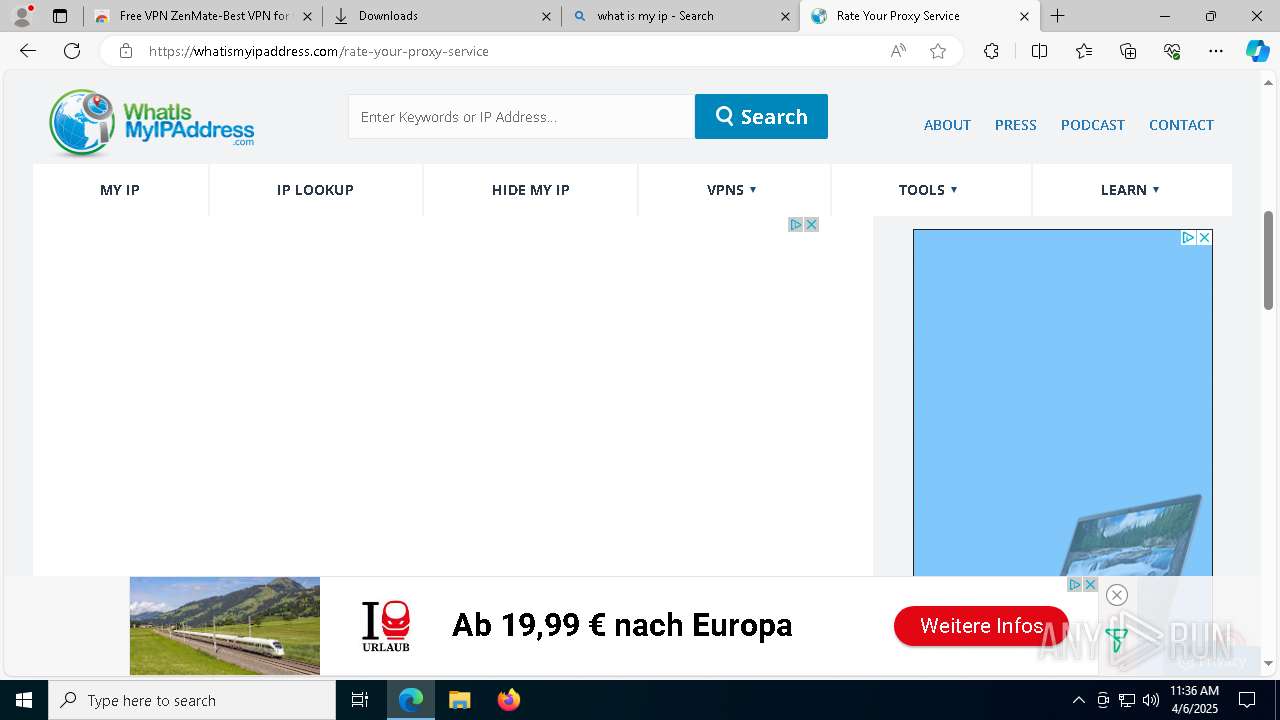Open the PRESS link

point(1015,125)
